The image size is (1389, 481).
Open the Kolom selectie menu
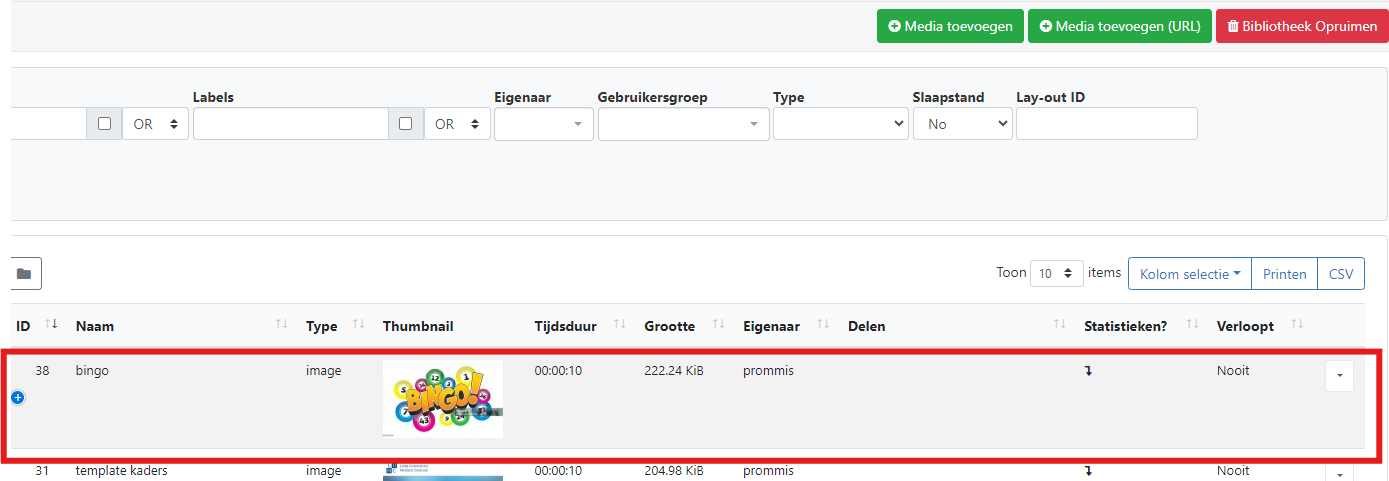(1189, 273)
